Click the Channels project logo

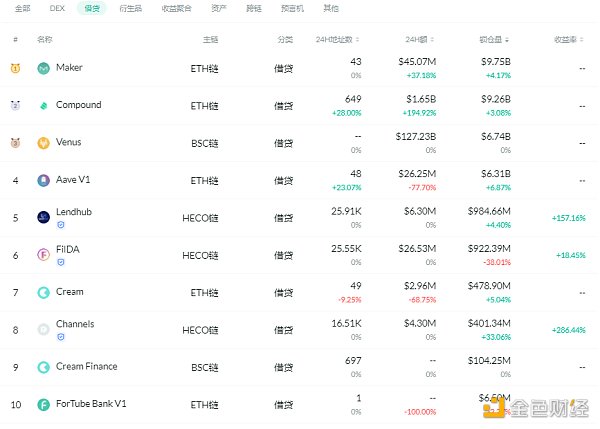click(x=44, y=329)
